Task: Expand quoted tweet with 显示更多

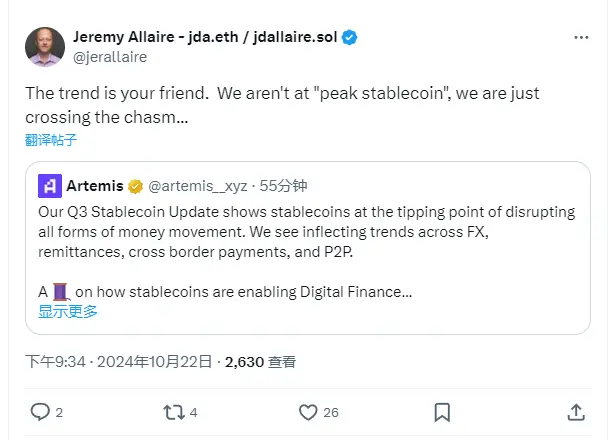Action: point(68,311)
